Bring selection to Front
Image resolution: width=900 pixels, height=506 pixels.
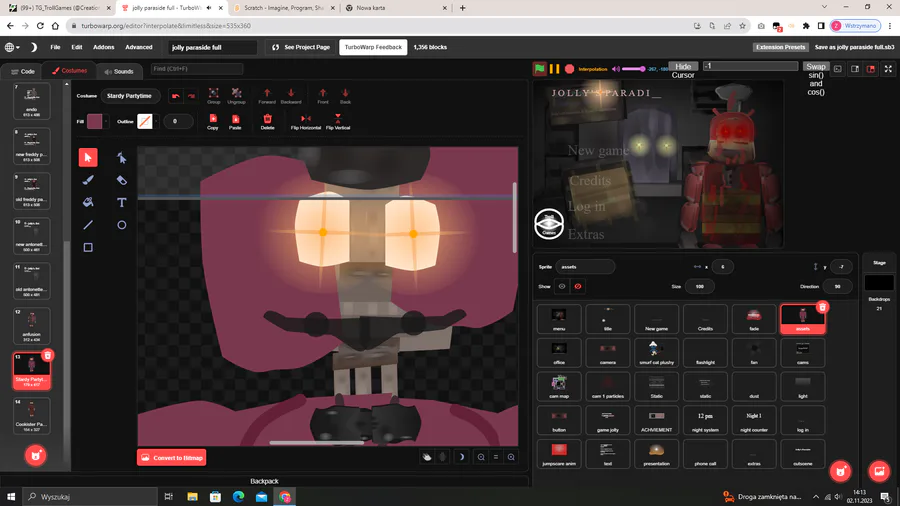pyautogui.click(x=323, y=96)
